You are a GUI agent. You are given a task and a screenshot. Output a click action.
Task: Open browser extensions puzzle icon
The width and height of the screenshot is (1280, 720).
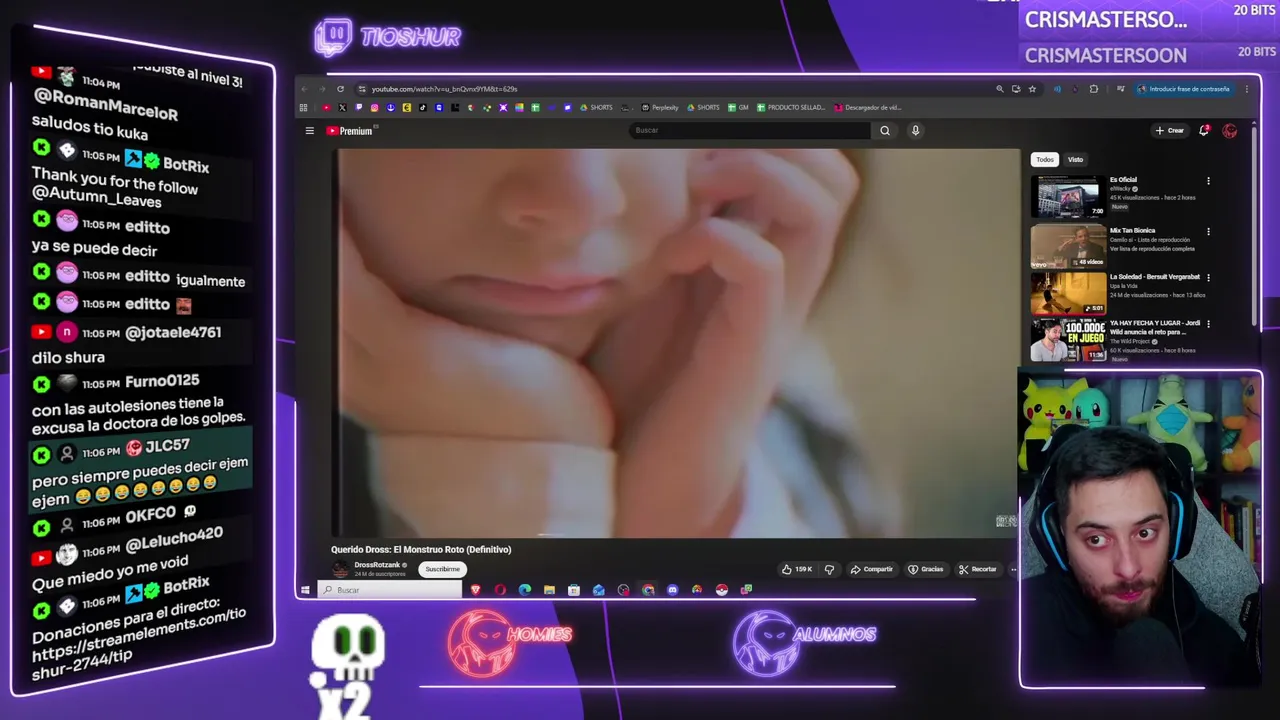[1093, 89]
